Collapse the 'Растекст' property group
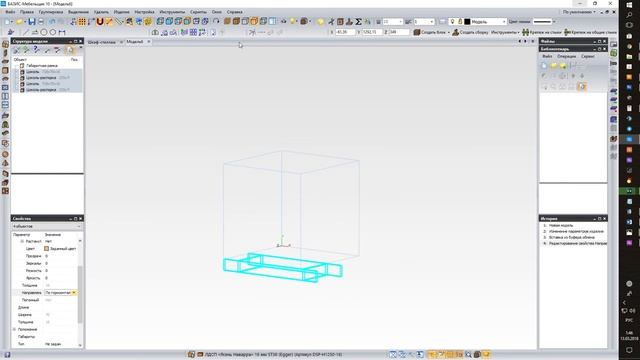The height and width of the screenshot is (360, 640). [22, 241]
